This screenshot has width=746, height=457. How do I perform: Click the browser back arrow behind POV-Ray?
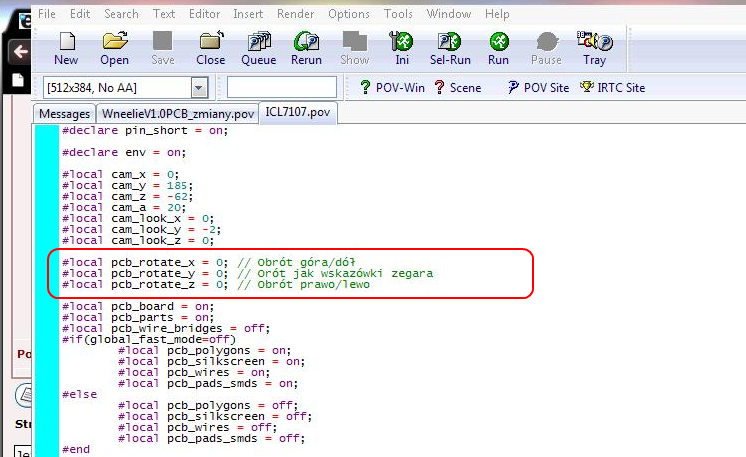[x=20, y=51]
